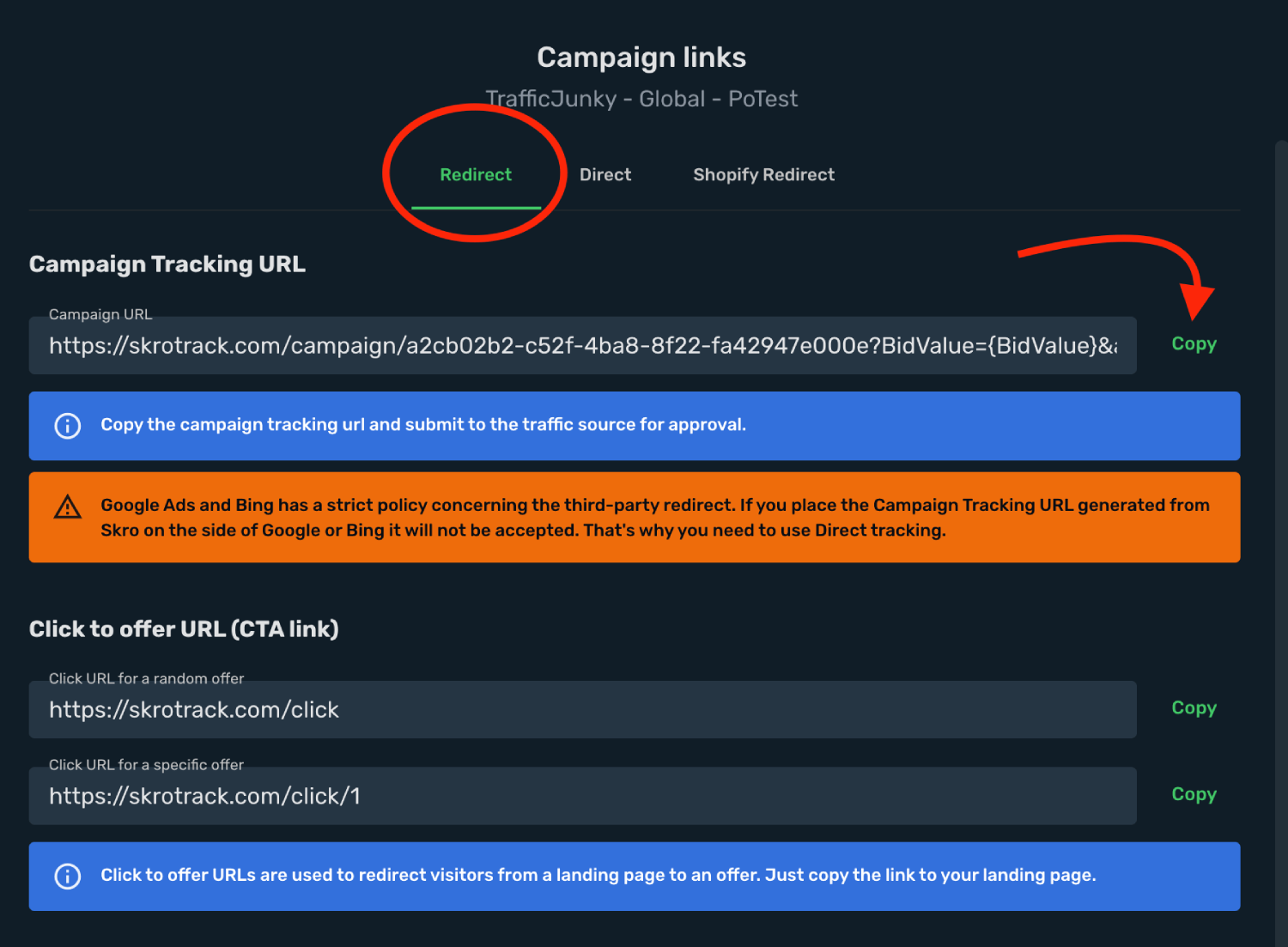This screenshot has width=1288, height=947.
Task: Click 'Click to offer URLs are used' notice text
Action: pyautogui.click(x=598, y=875)
